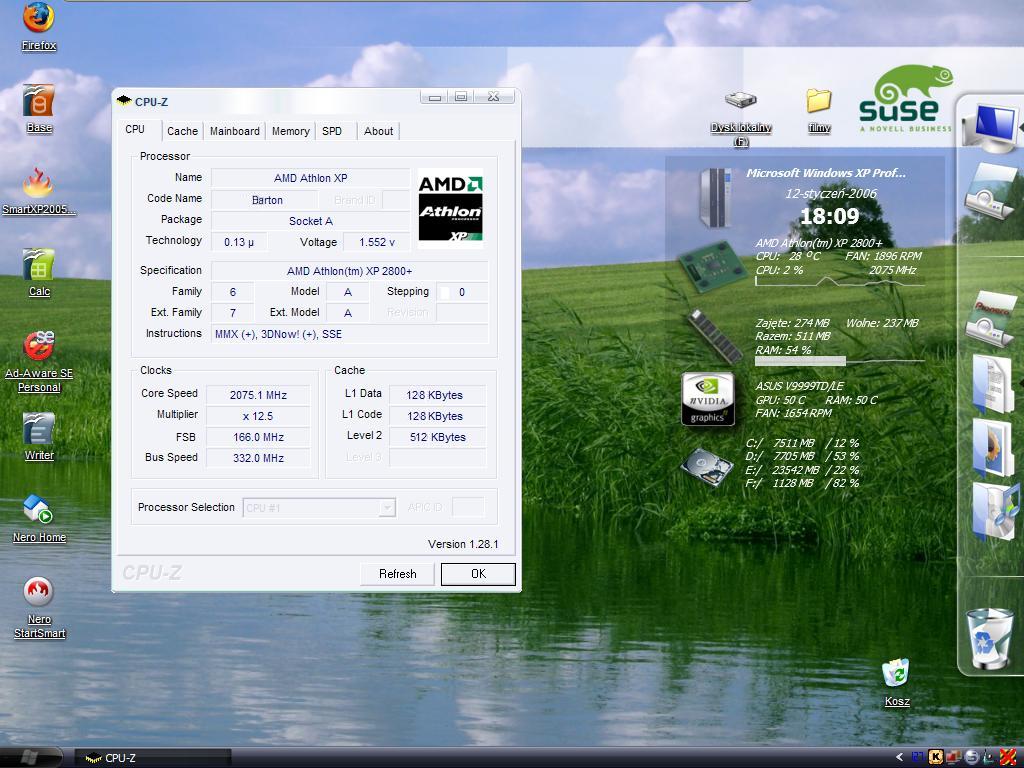Screen dimensions: 1024x768
Task: Click the Refresh button in CPU-Z
Action: click(397, 574)
